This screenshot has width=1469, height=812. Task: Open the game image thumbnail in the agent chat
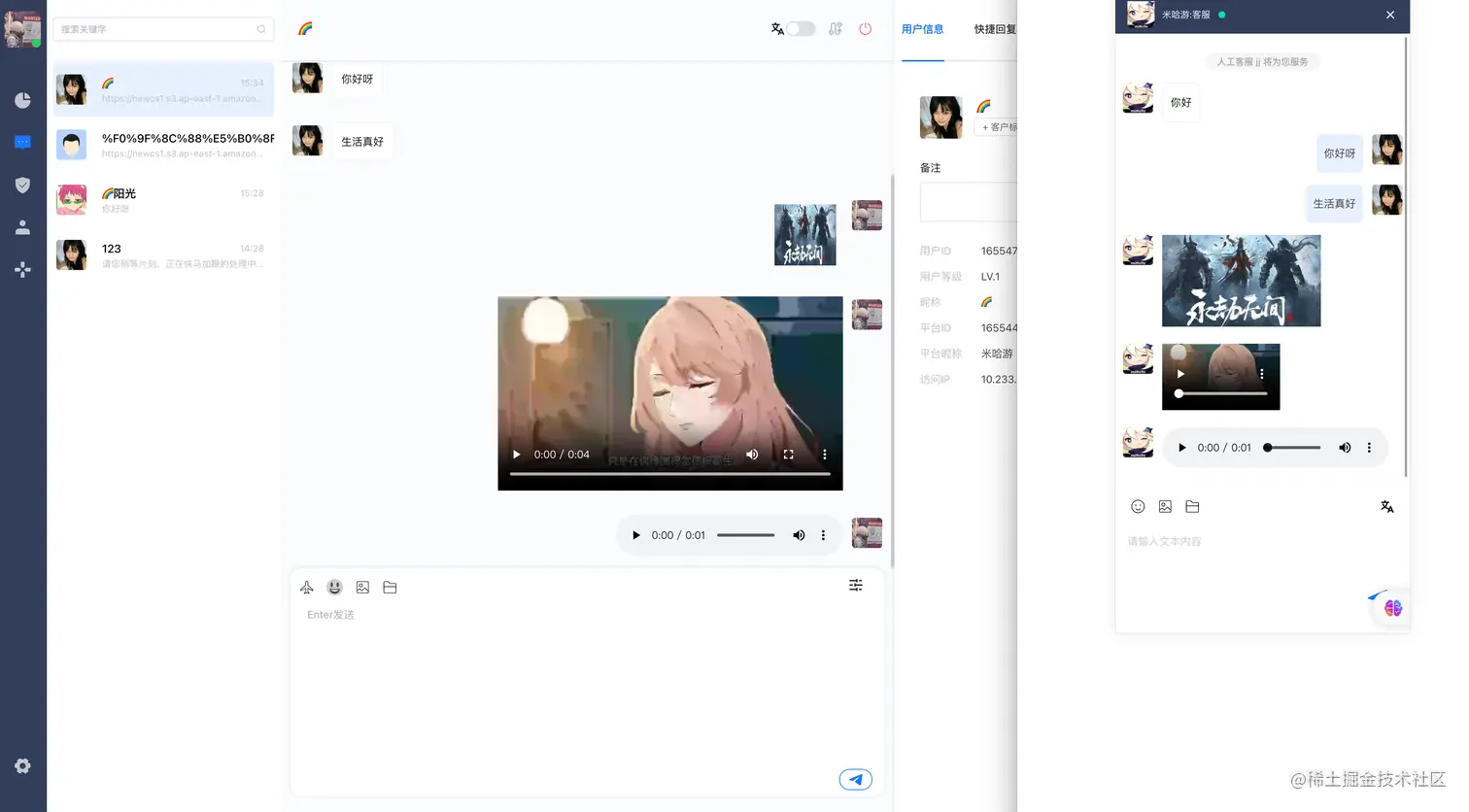804,235
